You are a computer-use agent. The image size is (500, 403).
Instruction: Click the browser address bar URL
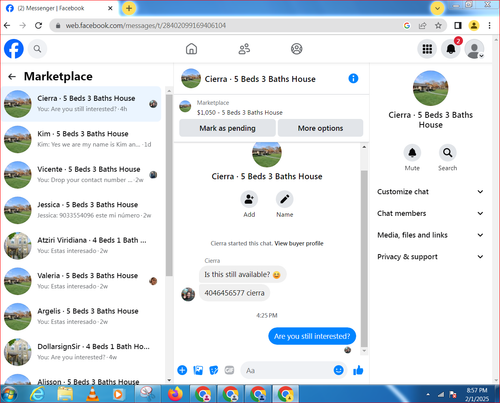tap(146, 25)
